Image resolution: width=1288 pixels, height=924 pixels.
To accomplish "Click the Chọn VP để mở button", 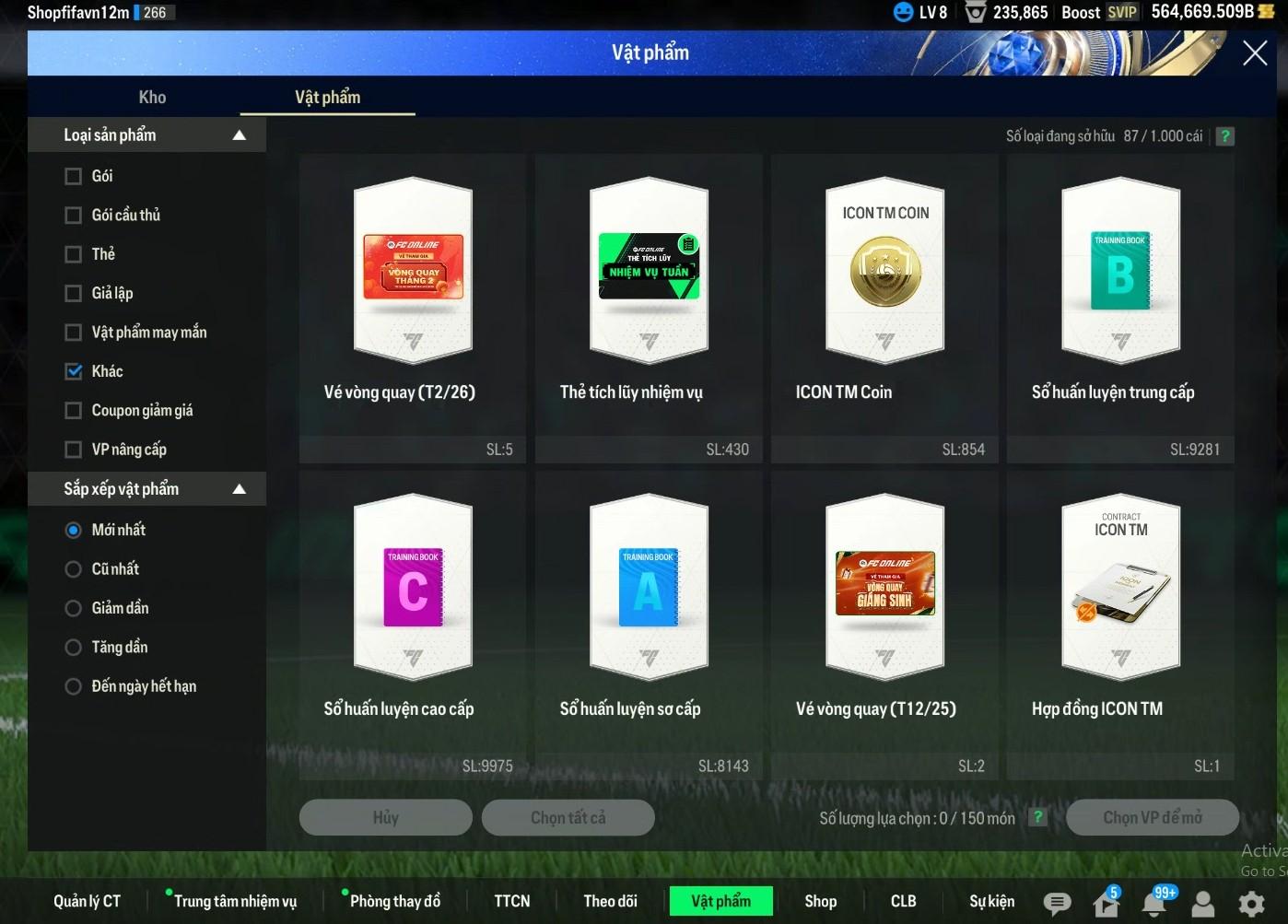I will 1152,817.
